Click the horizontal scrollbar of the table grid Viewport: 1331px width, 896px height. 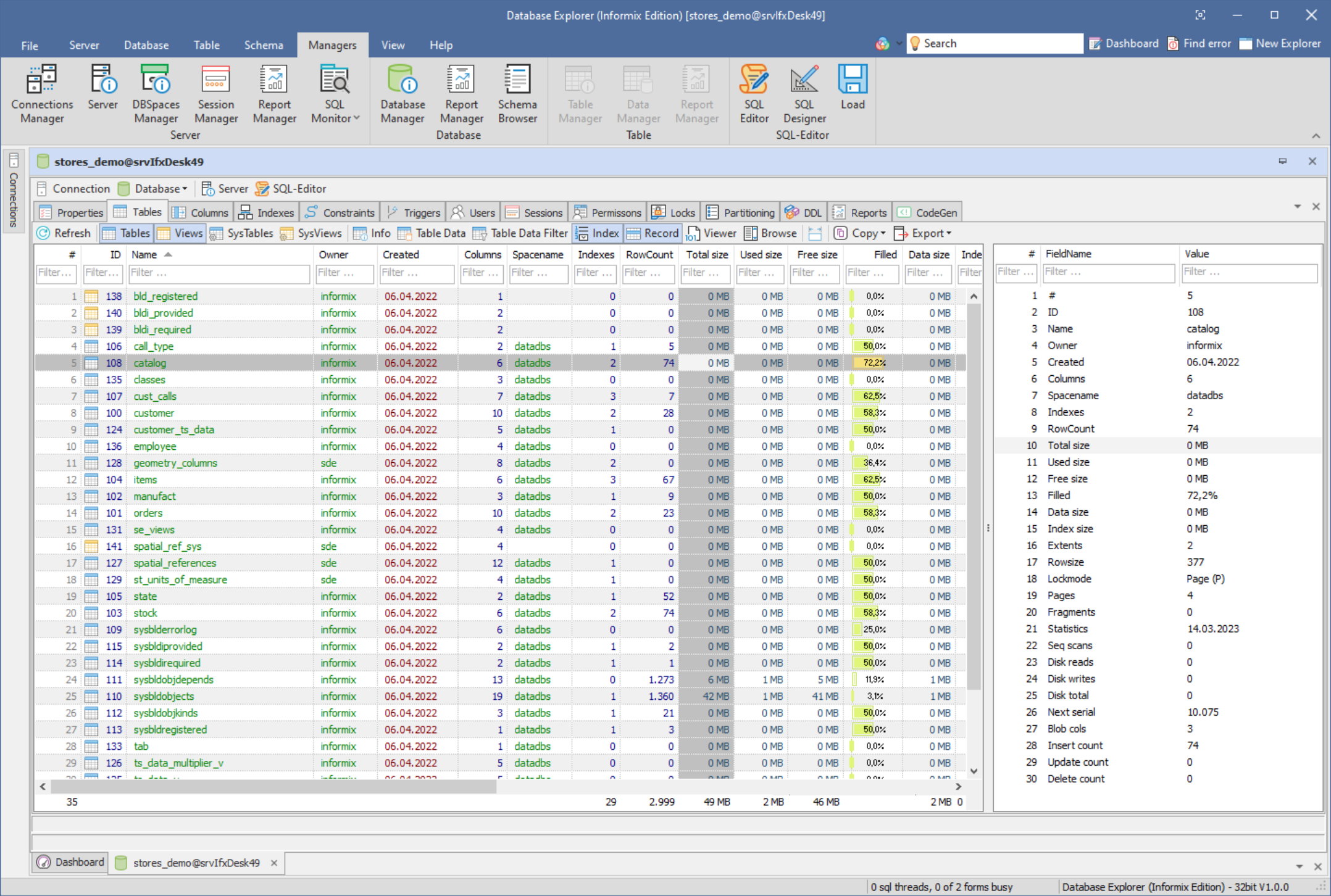click(273, 787)
